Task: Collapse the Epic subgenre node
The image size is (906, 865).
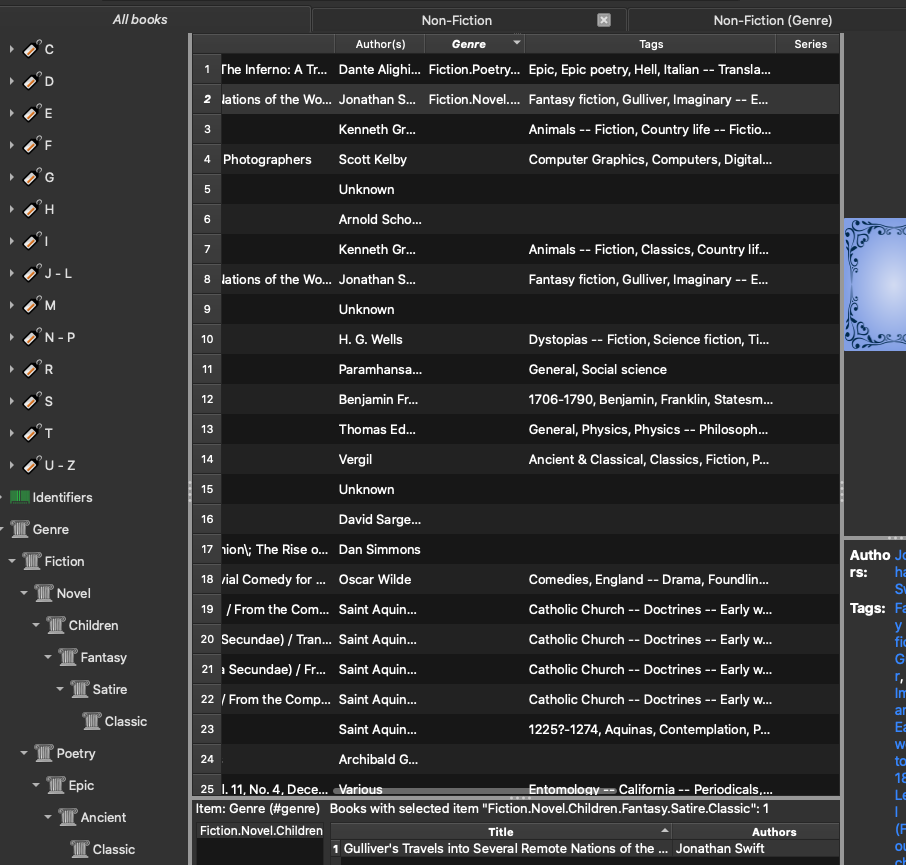Action: click(36, 786)
